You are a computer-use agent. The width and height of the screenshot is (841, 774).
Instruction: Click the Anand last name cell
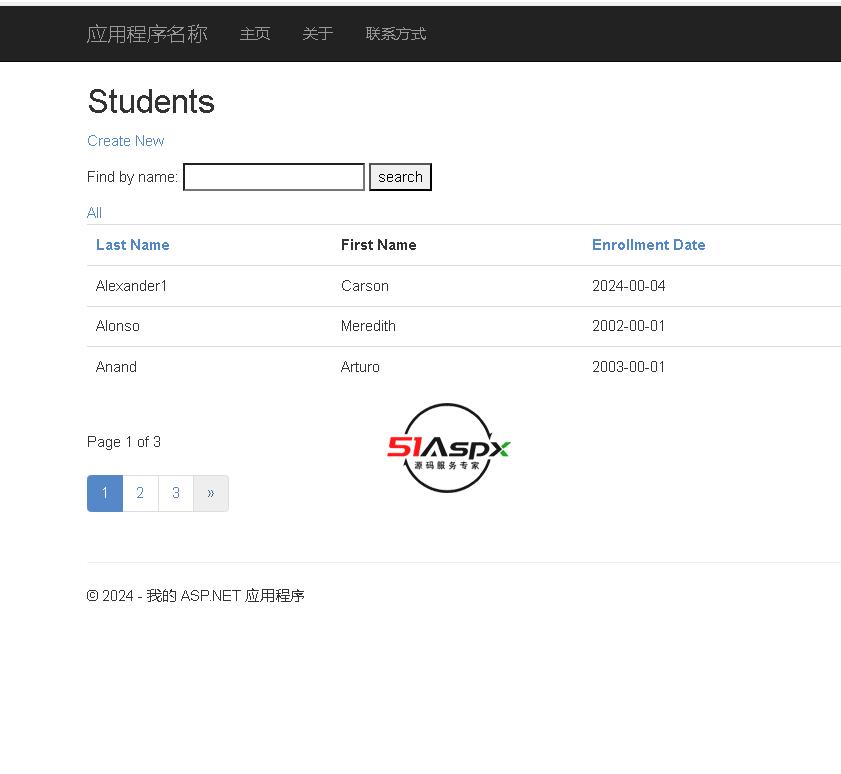(x=116, y=367)
